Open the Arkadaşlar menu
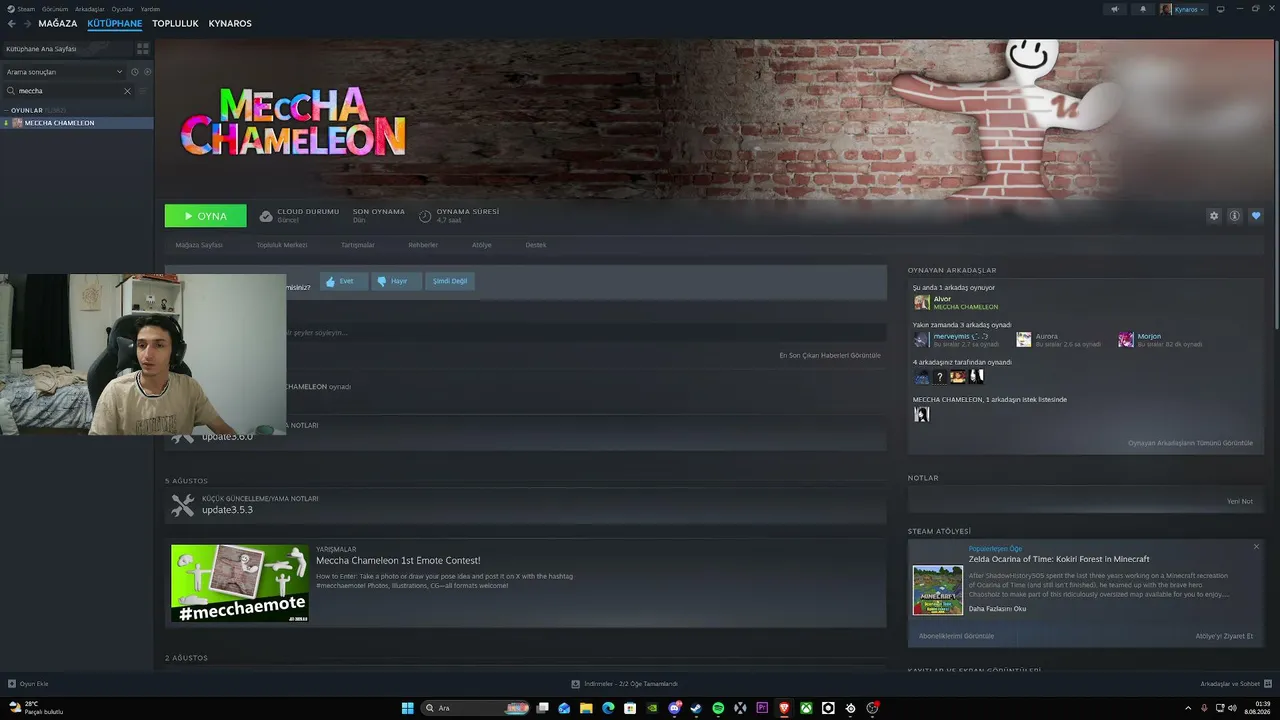This screenshot has width=1280, height=720. pos(90,9)
